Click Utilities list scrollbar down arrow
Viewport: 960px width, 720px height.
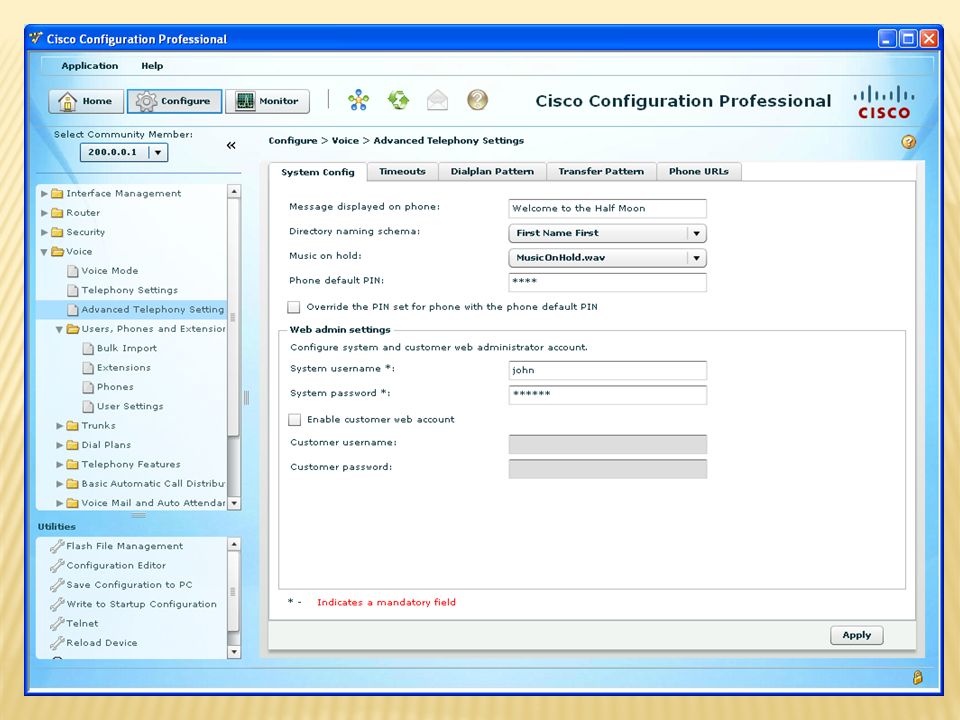pyautogui.click(x=234, y=652)
